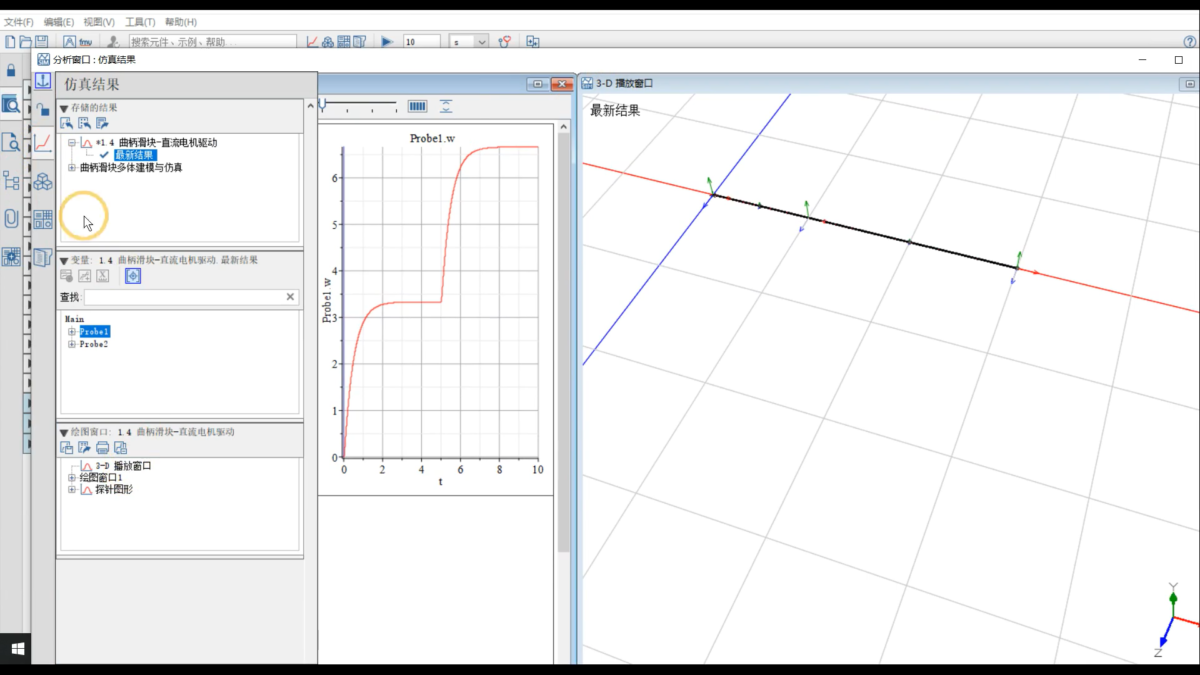
Task: Click the print icon in 绘图窗口 section
Action: click(x=102, y=448)
